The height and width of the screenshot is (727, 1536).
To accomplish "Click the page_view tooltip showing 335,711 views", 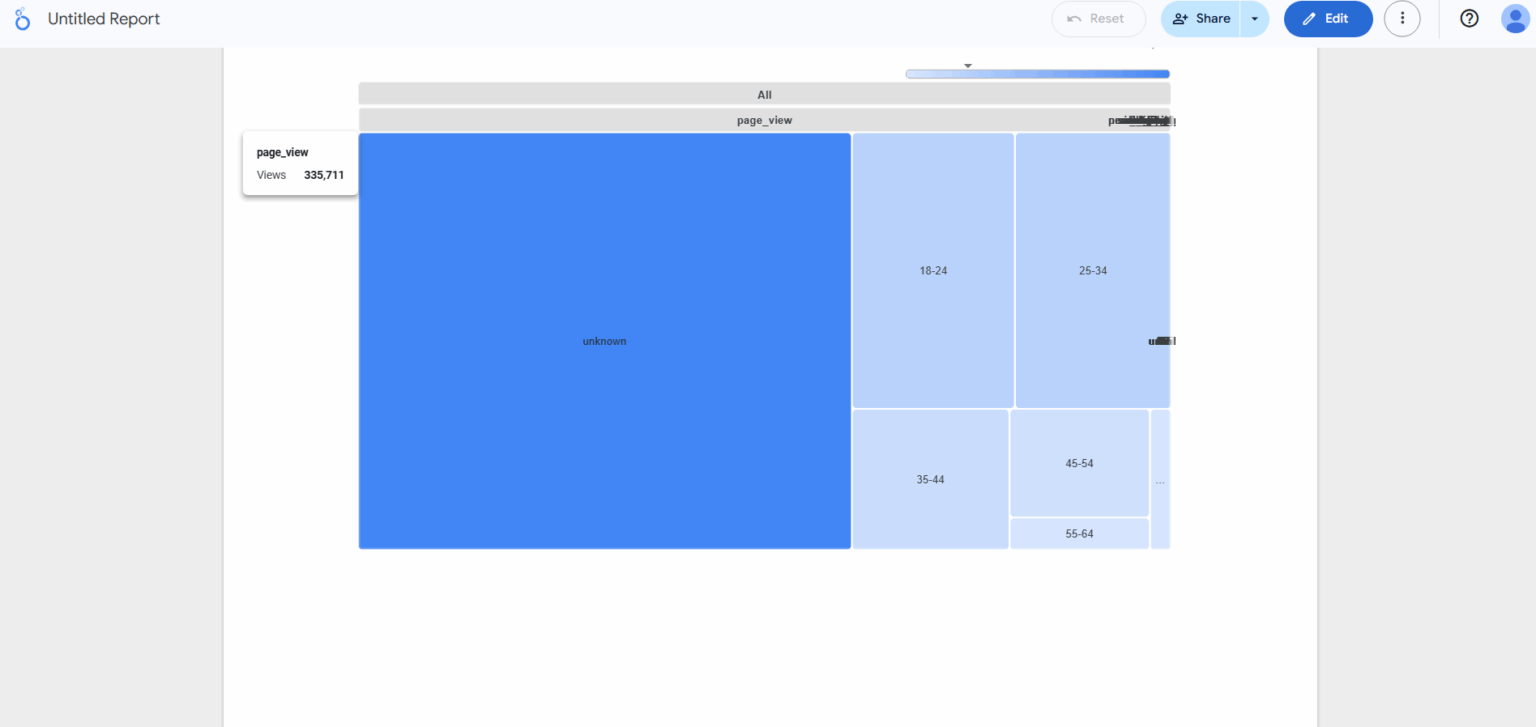I will coord(299,163).
